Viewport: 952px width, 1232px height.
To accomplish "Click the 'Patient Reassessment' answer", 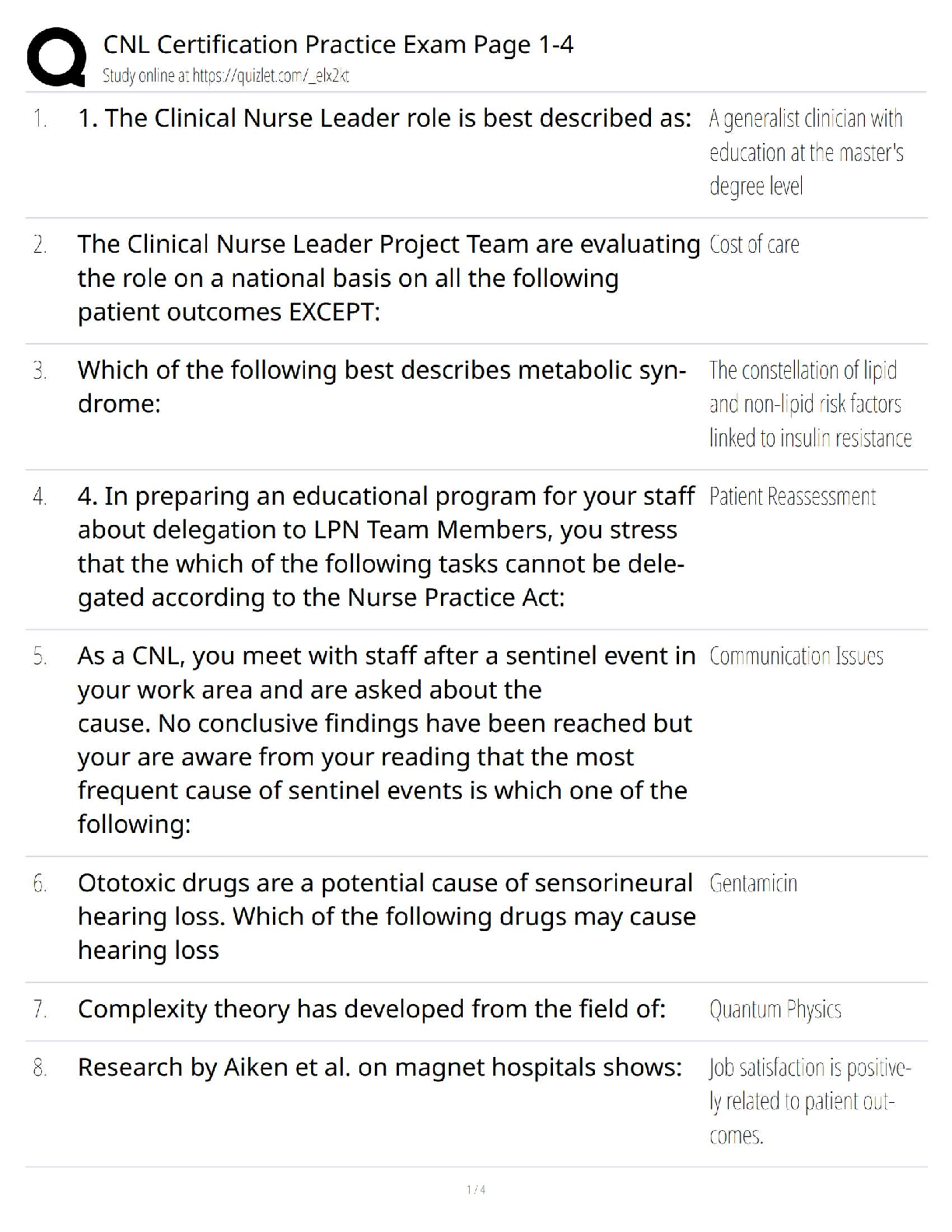I will pos(792,497).
